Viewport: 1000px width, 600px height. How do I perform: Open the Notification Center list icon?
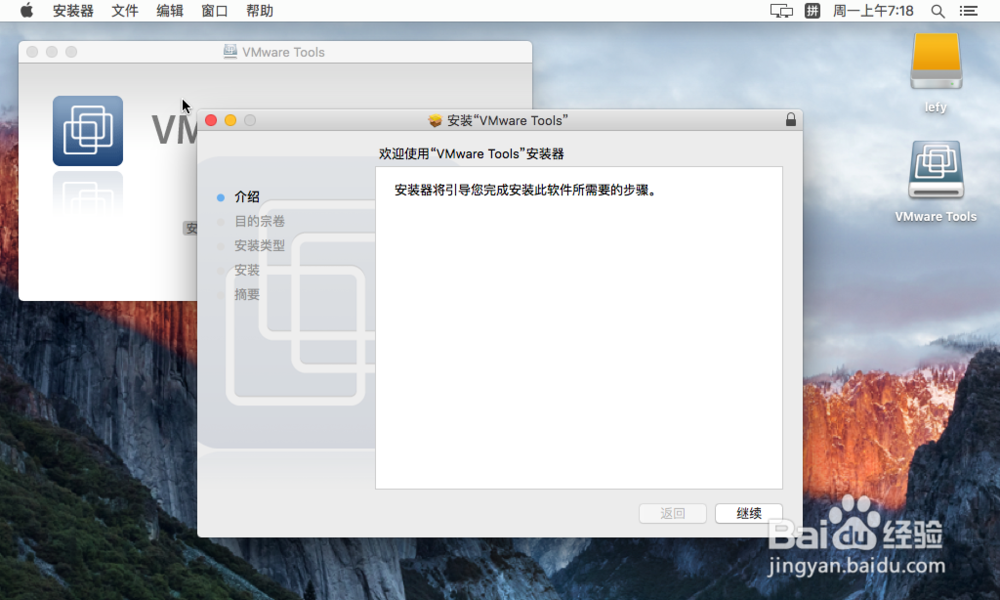(x=968, y=11)
